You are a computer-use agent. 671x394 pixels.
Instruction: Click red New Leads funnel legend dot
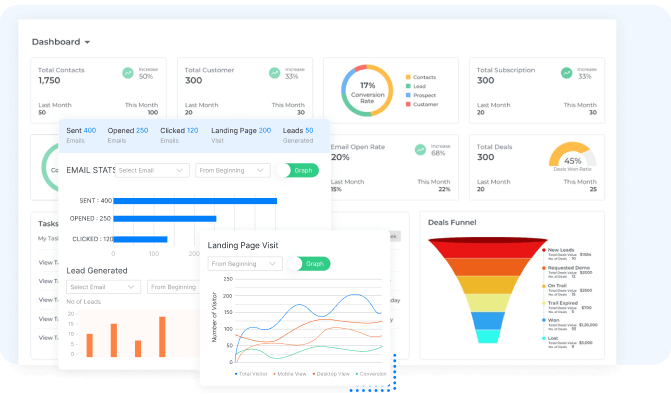tap(544, 250)
